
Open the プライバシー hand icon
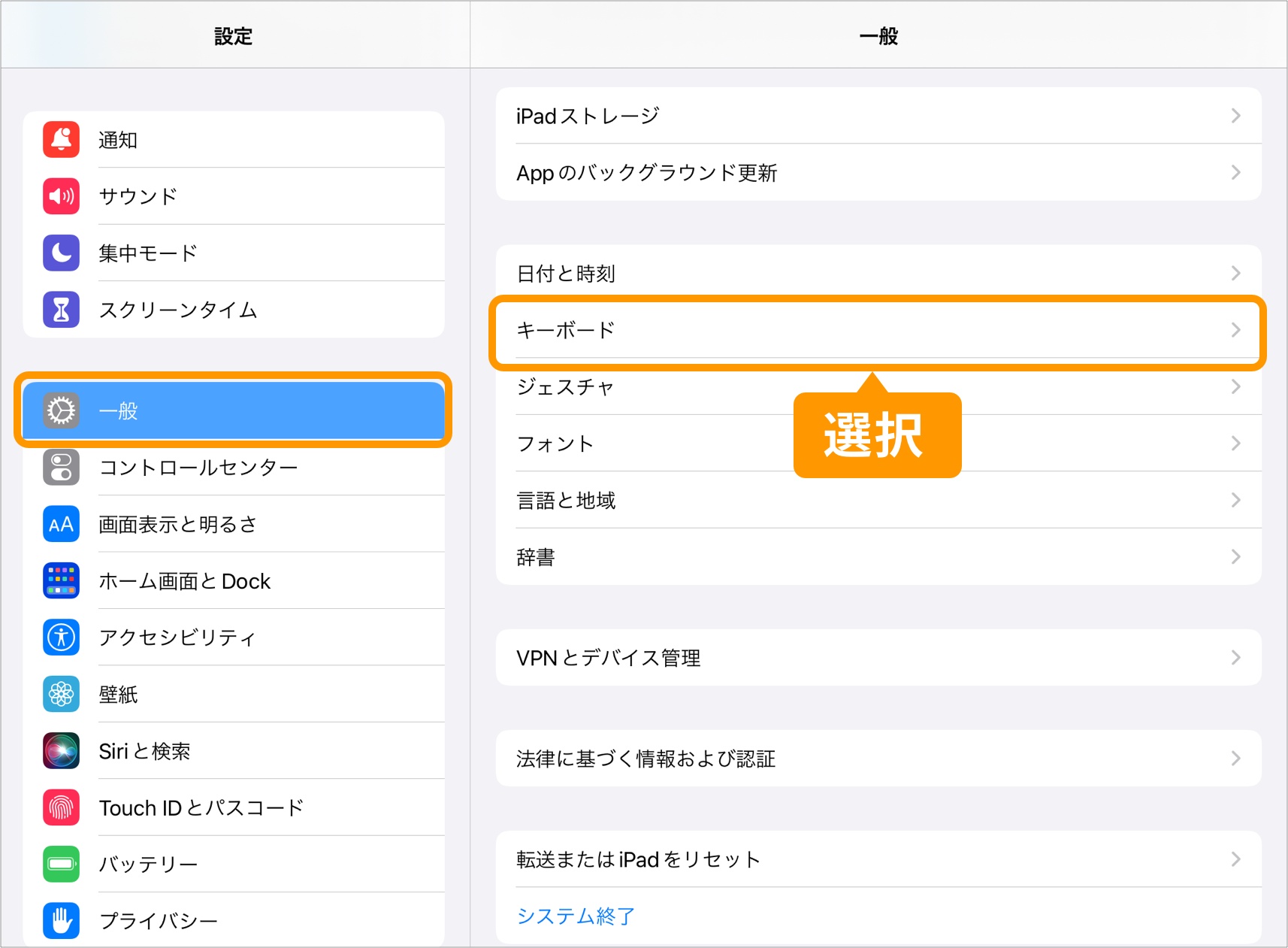[61, 920]
